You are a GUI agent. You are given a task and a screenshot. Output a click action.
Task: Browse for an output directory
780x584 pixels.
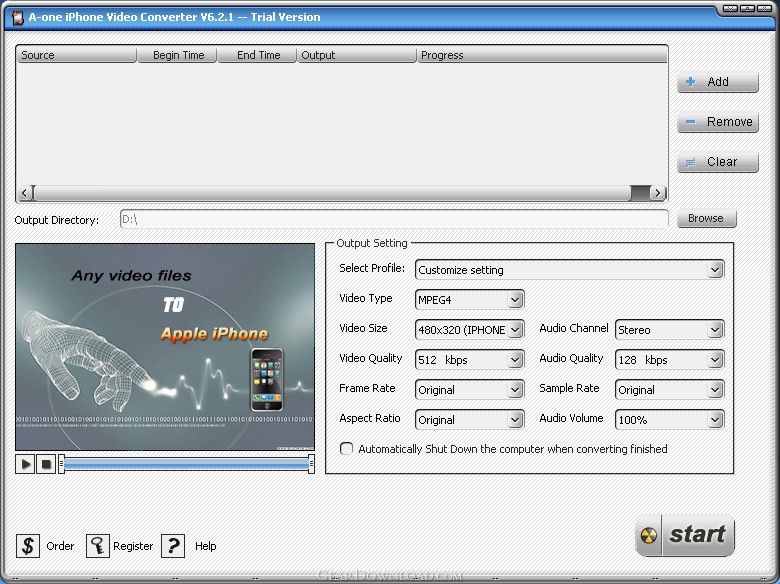coord(706,218)
